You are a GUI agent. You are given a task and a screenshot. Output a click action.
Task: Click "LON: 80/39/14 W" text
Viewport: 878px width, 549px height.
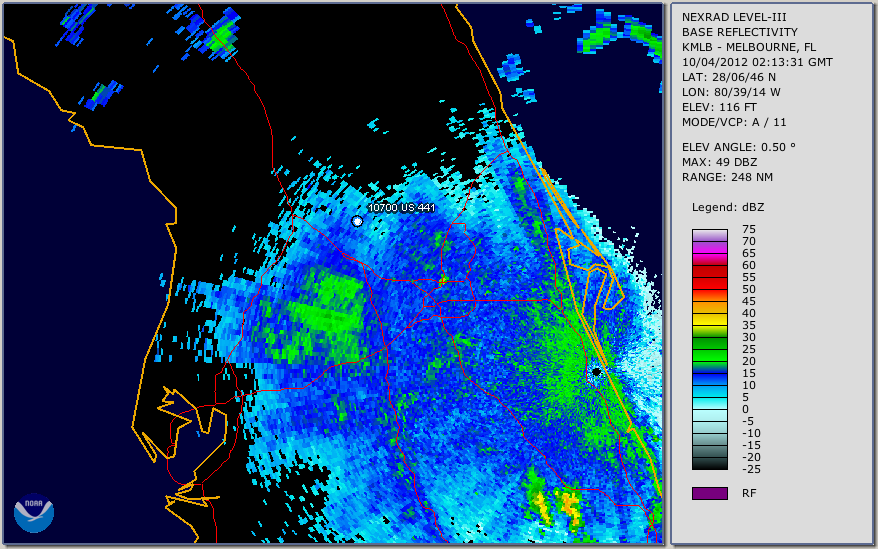coord(731,92)
